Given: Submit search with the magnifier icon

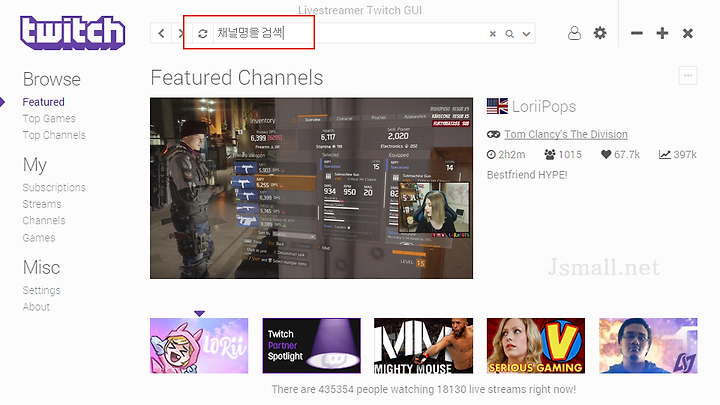Looking at the screenshot, I should pos(510,34).
